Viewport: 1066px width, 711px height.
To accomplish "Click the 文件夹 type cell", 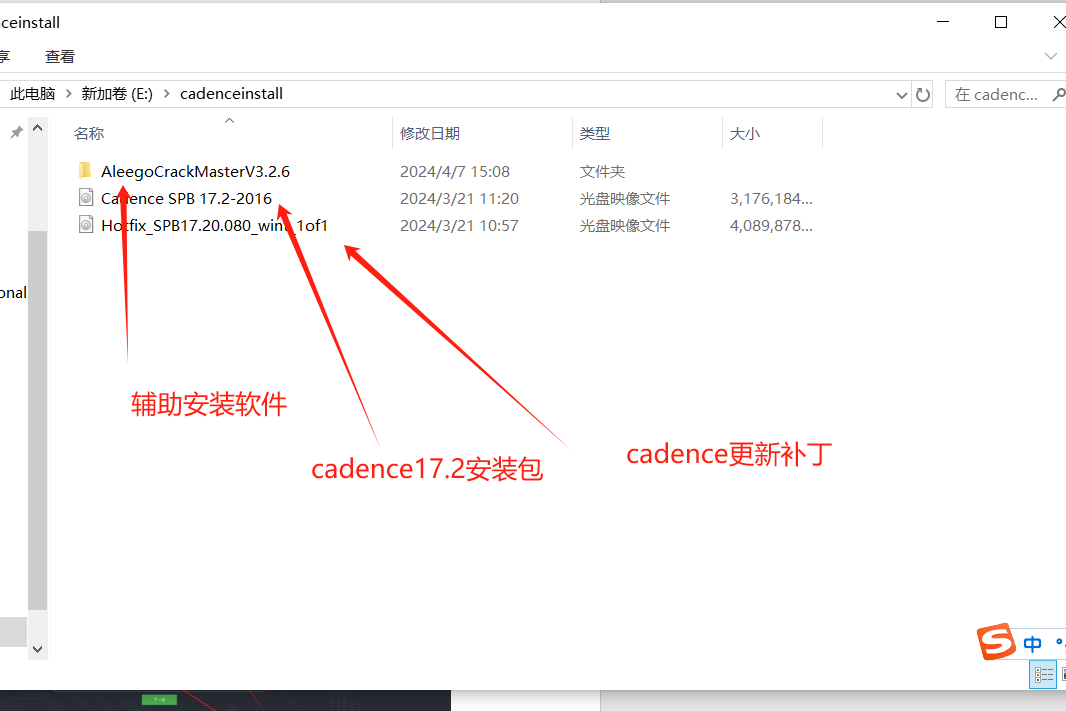I will pos(602,171).
